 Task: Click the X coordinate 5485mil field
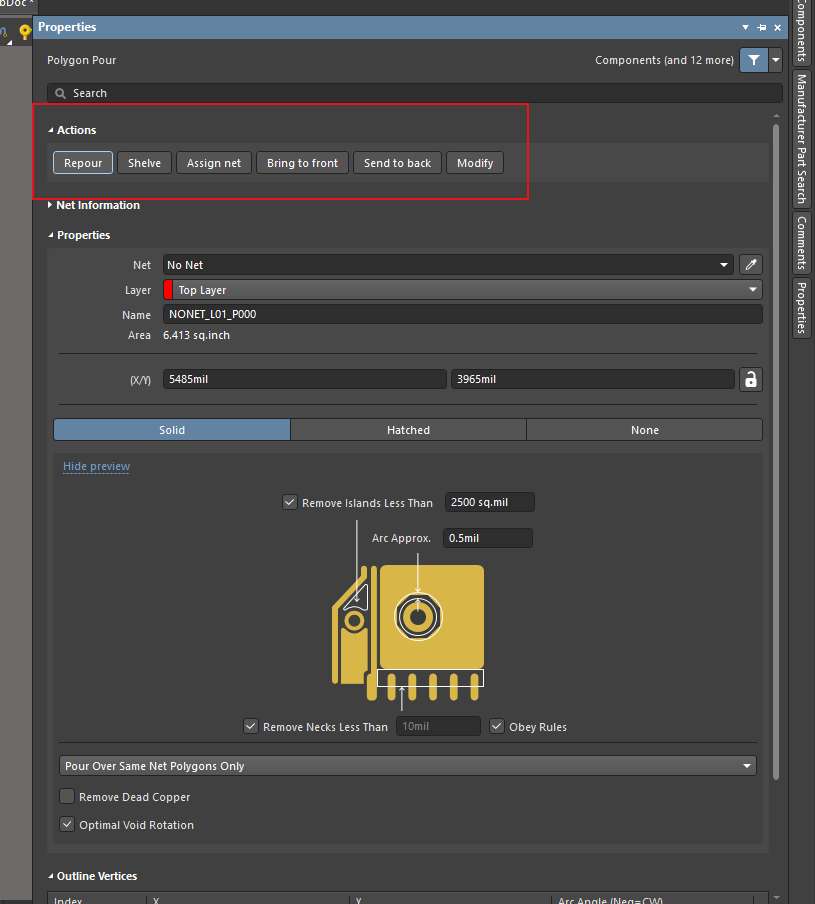(304, 379)
